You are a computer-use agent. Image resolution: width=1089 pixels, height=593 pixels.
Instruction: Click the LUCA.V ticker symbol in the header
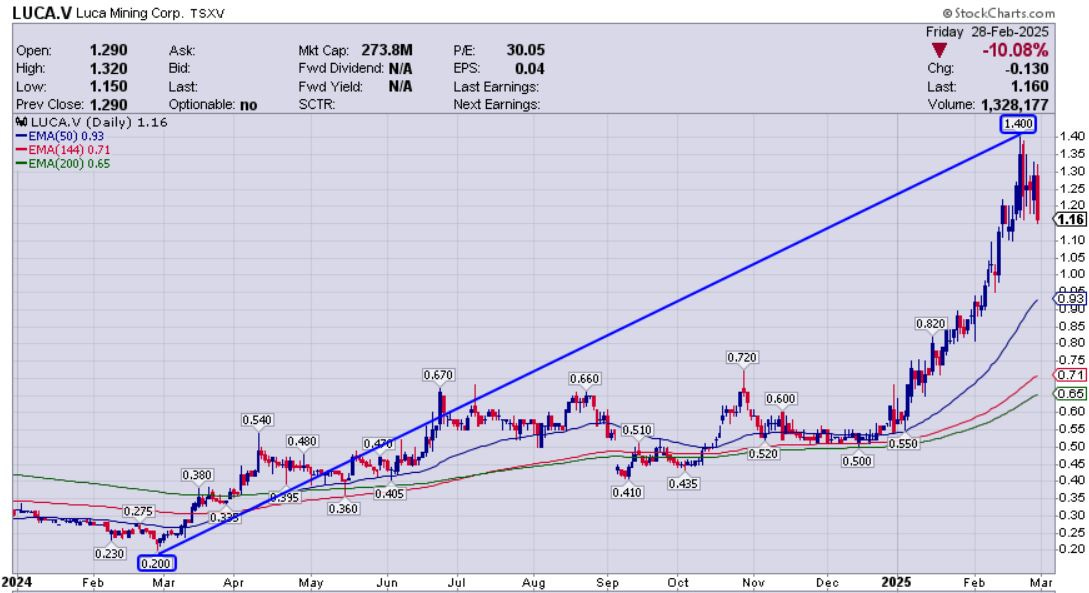point(42,12)
